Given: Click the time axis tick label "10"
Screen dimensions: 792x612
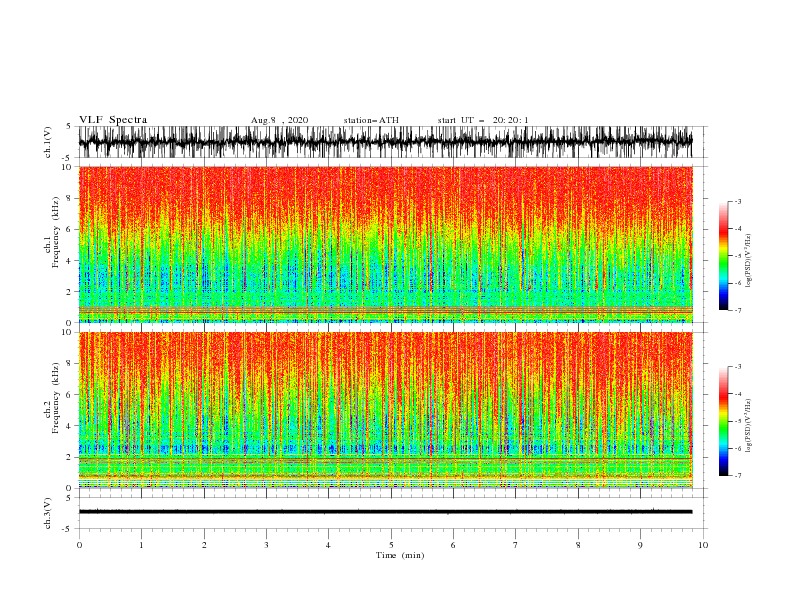Looking at the screenshot, I should [703, 545].
